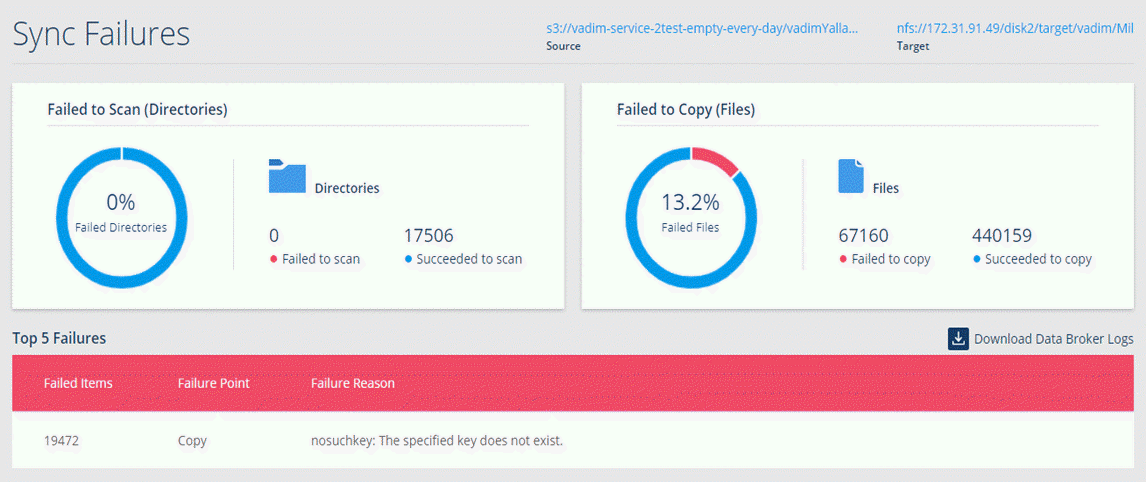The width and height of the screenshot is (1146, 482).
Task: Click the blue Succeeded to copy dot
Action: [977, 260]
